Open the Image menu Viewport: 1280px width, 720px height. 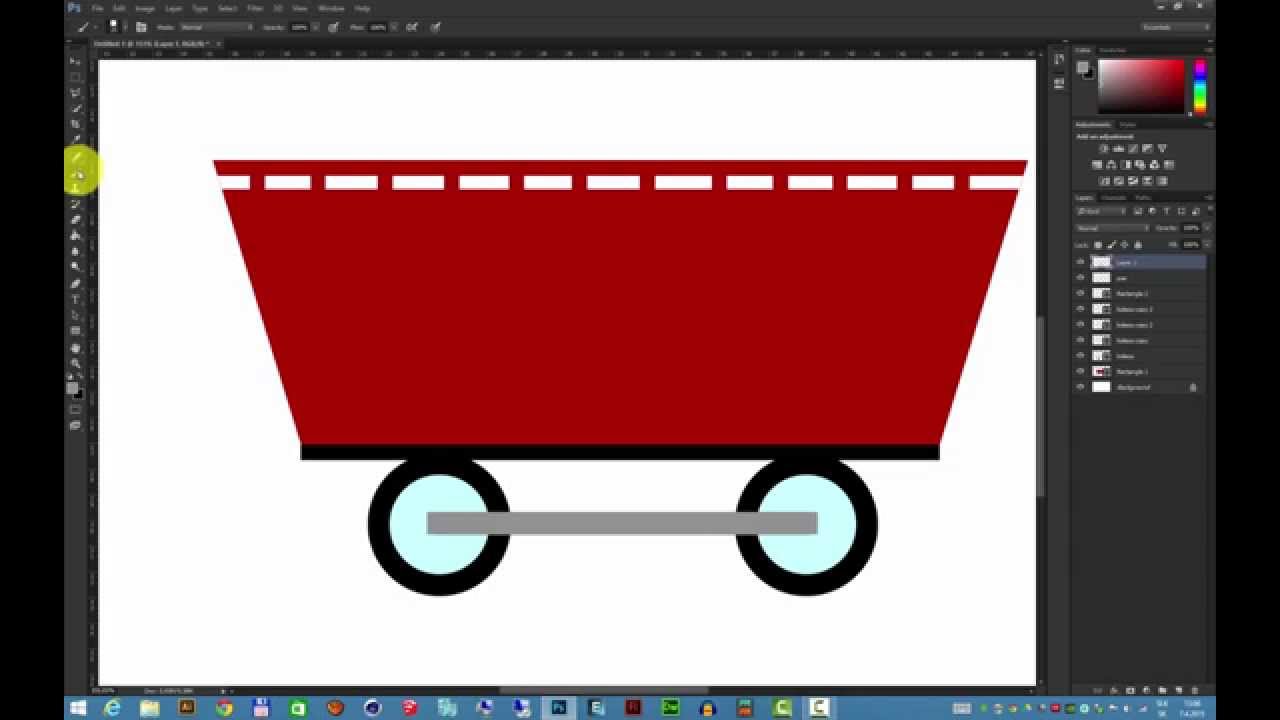click(x=145, y=8)
